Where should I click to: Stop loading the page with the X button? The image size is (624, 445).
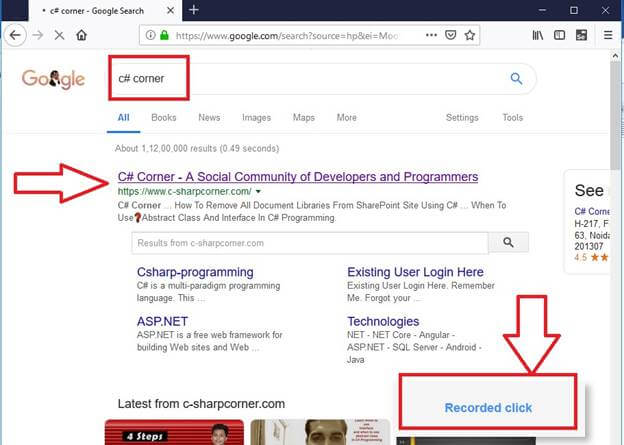(x=59, y=35)
